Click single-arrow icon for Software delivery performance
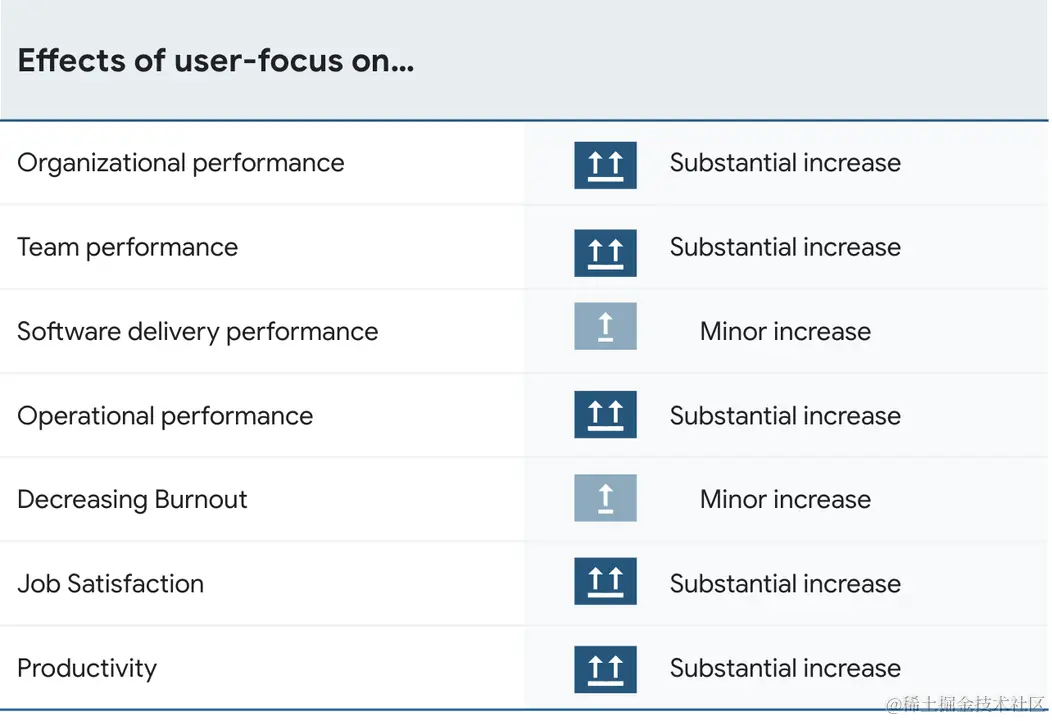 [x=605, y=326]
